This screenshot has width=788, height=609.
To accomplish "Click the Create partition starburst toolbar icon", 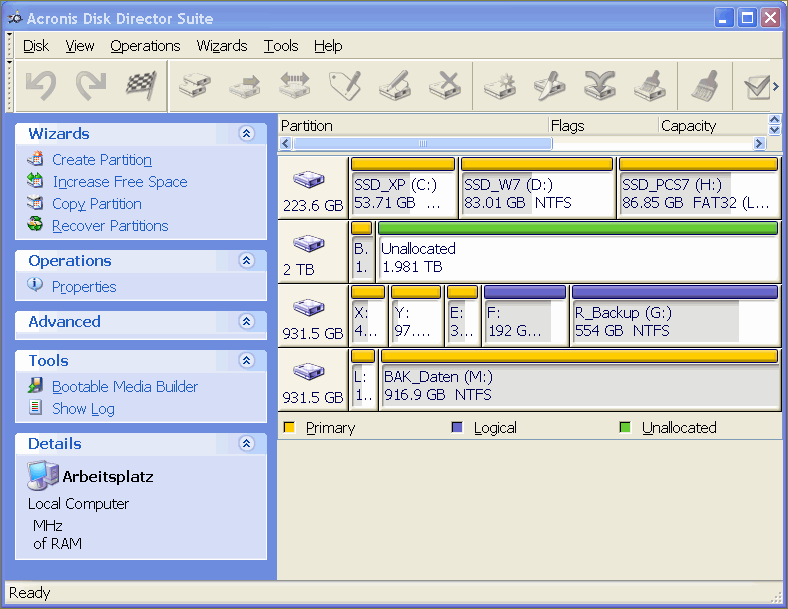I will click(x=500, y=85).
